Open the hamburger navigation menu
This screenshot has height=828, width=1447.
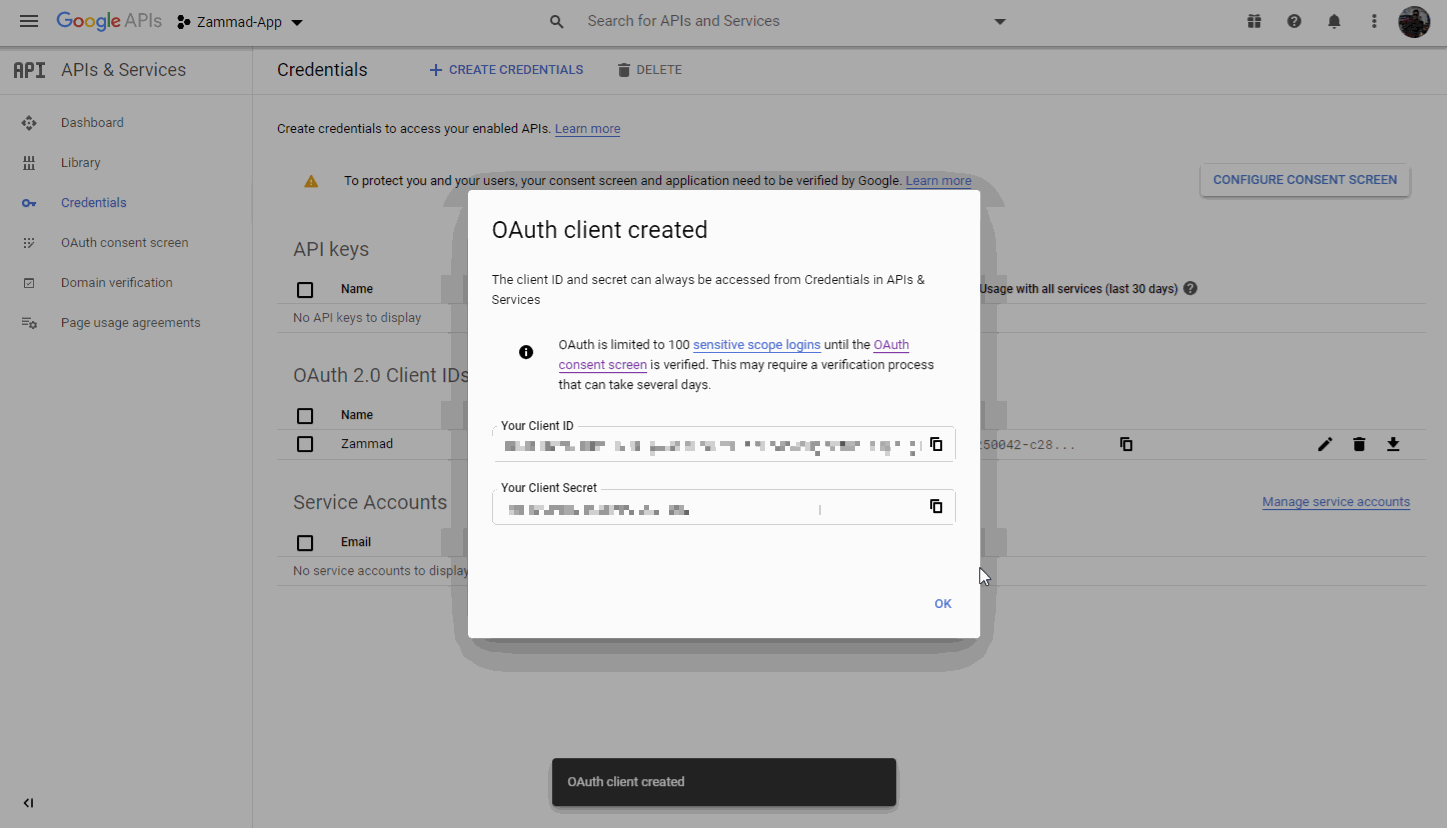29,21
